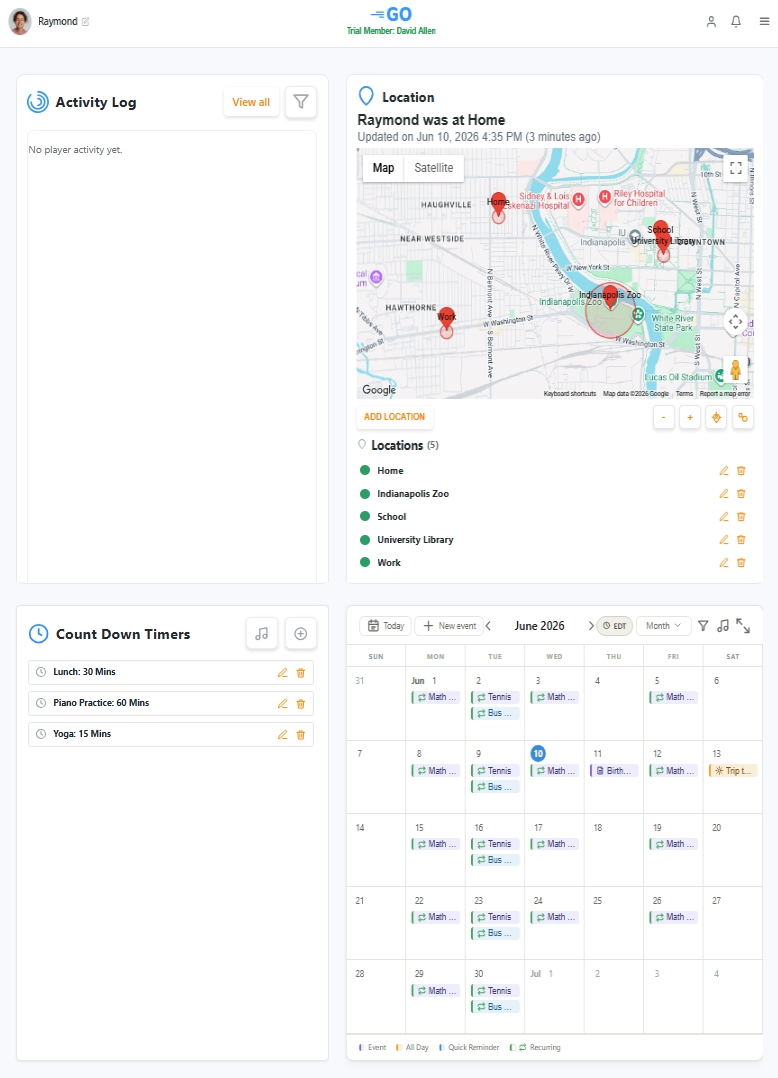Select the Map view tab
The width and height of the screenshot is (778, 1078).
384,168
